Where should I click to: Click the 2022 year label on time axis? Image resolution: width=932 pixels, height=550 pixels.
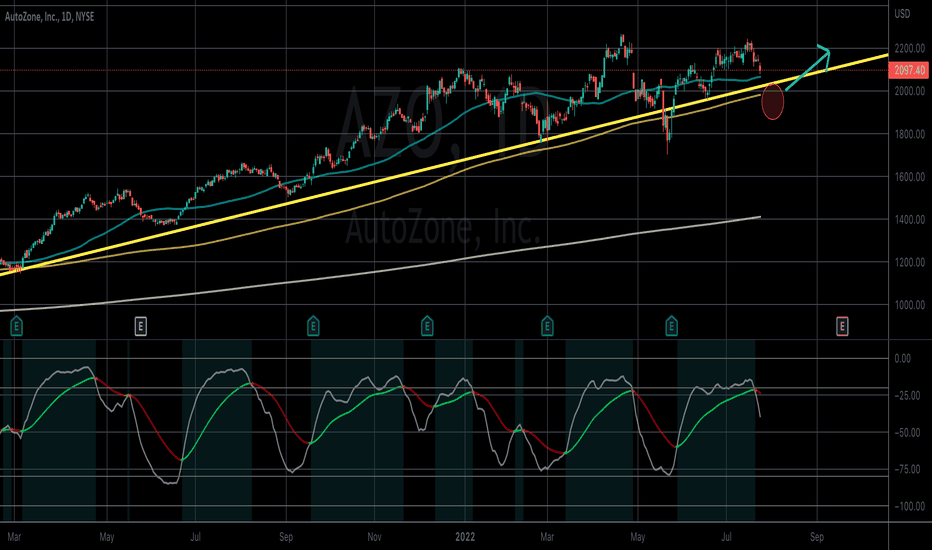point(465,537)
